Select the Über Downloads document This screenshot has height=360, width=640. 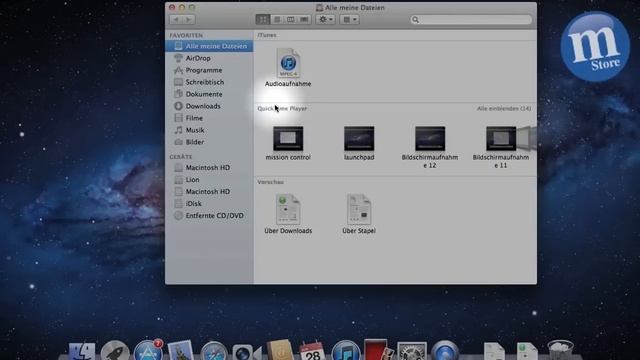click(x=288, y=209)
